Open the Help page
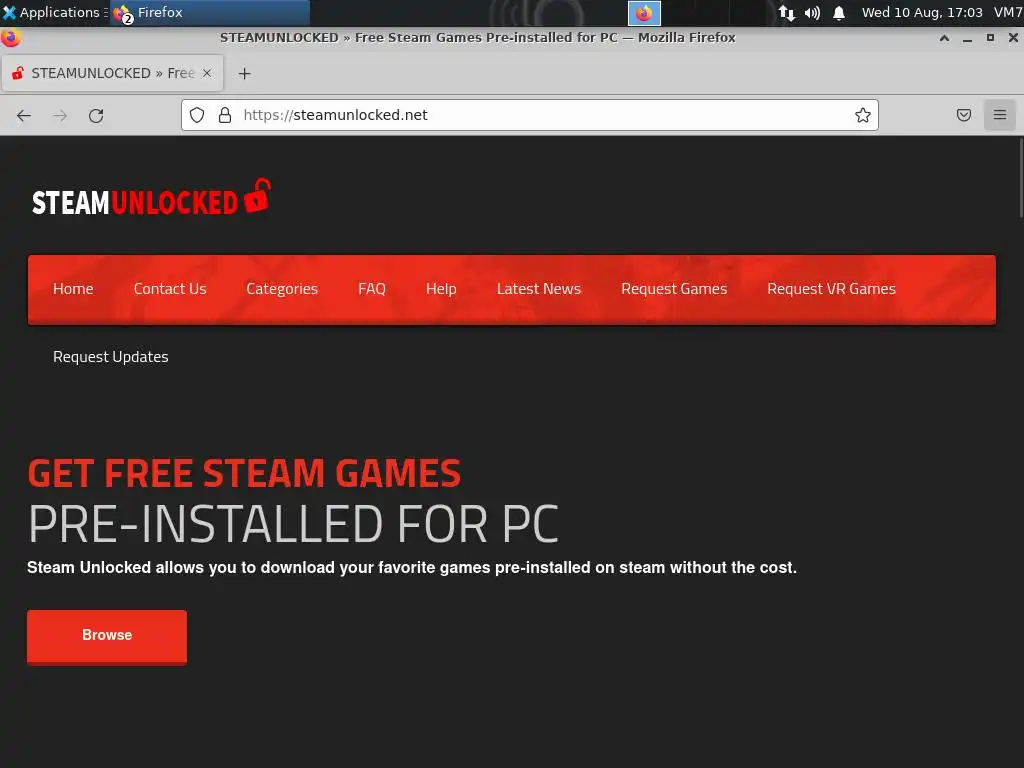Image resolution: width=1024 pixels, height=768 pixels. click(x=441, y=289)
